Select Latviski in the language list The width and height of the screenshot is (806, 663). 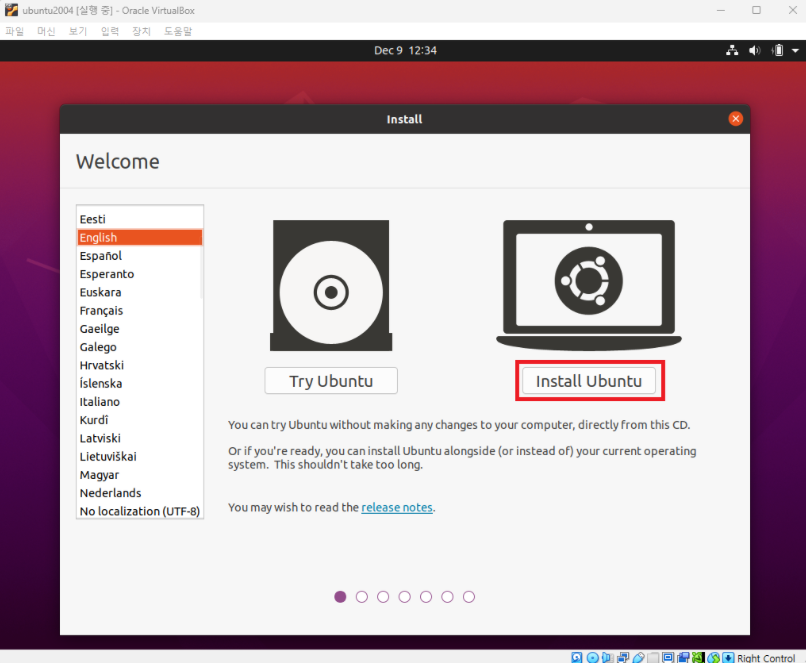[x=139, y=438]
